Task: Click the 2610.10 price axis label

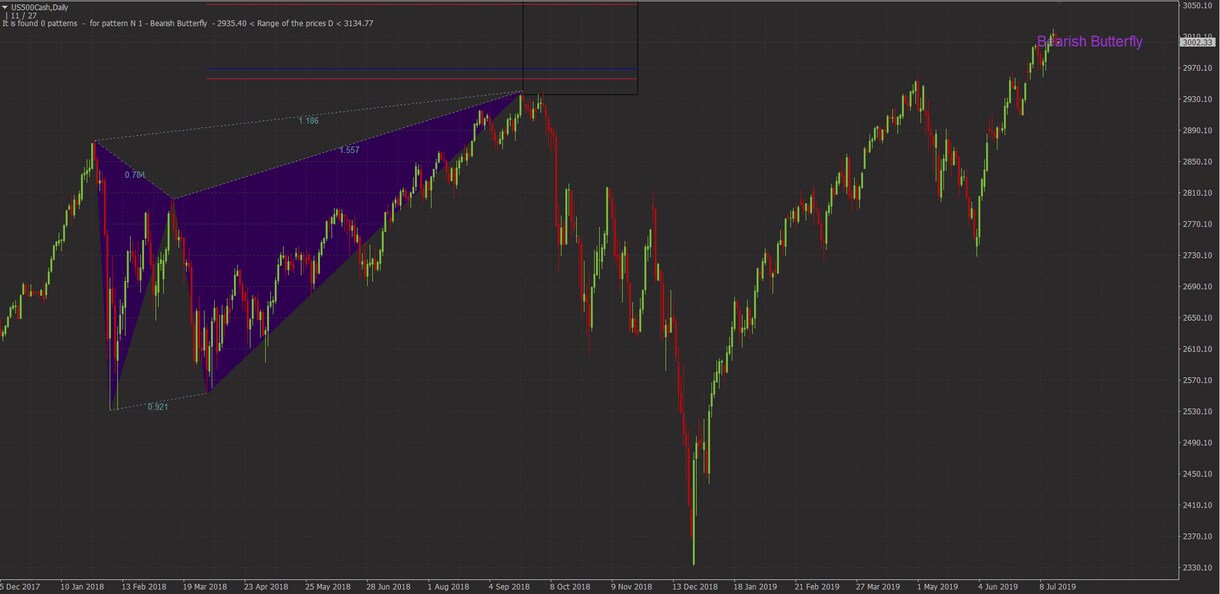Action: tap(1197, 349)
